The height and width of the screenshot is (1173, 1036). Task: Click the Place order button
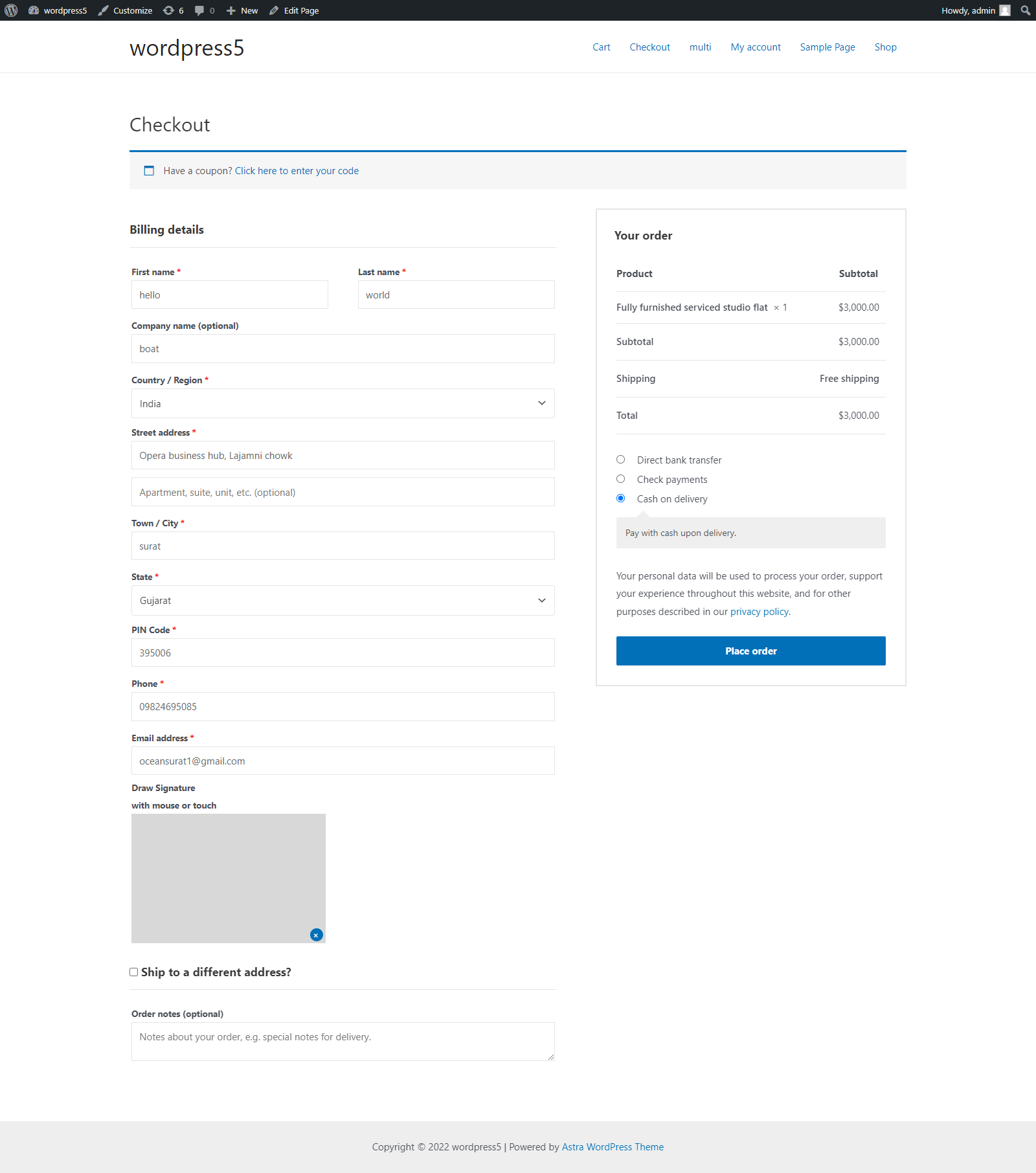tap(751, 651)
